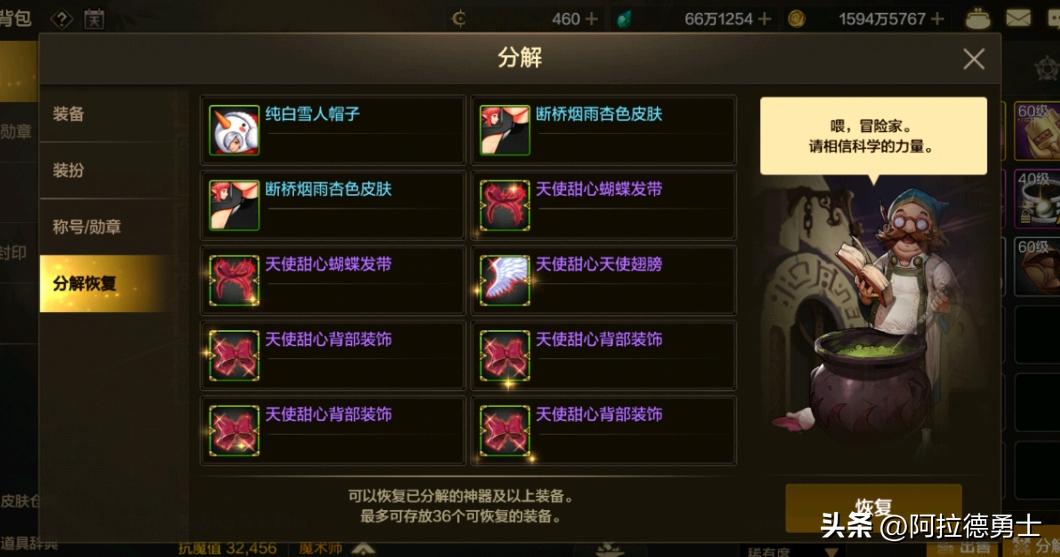Screen dimensions: 1060x557
Task: Add green gems with the plus beside 66万1254
Action: [x=765, y=19]
